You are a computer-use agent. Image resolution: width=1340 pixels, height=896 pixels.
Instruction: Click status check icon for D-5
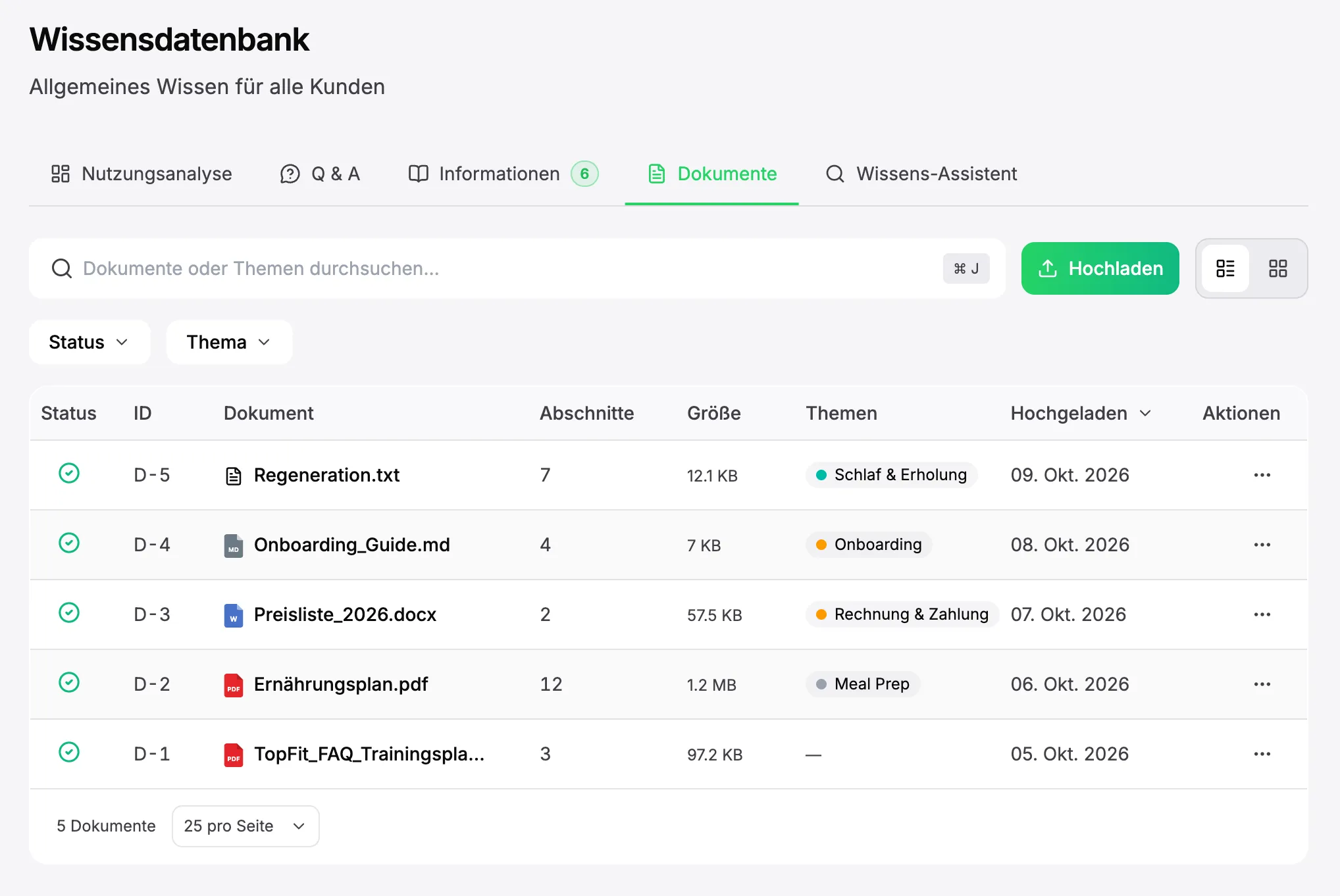coord(69,473)
